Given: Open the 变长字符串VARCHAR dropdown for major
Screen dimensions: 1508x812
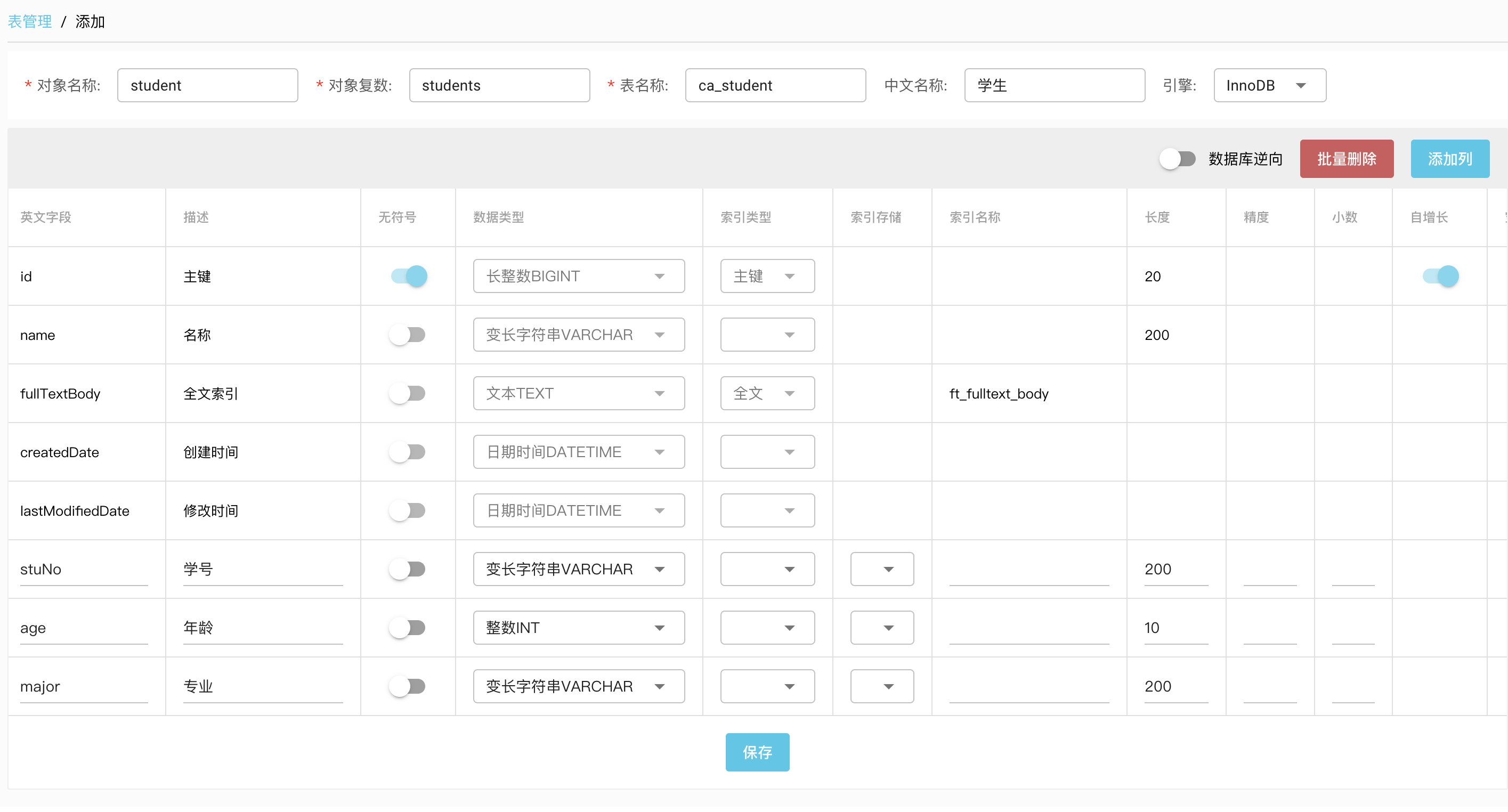Looking at the screenshot, I should (x=578, y=686).
